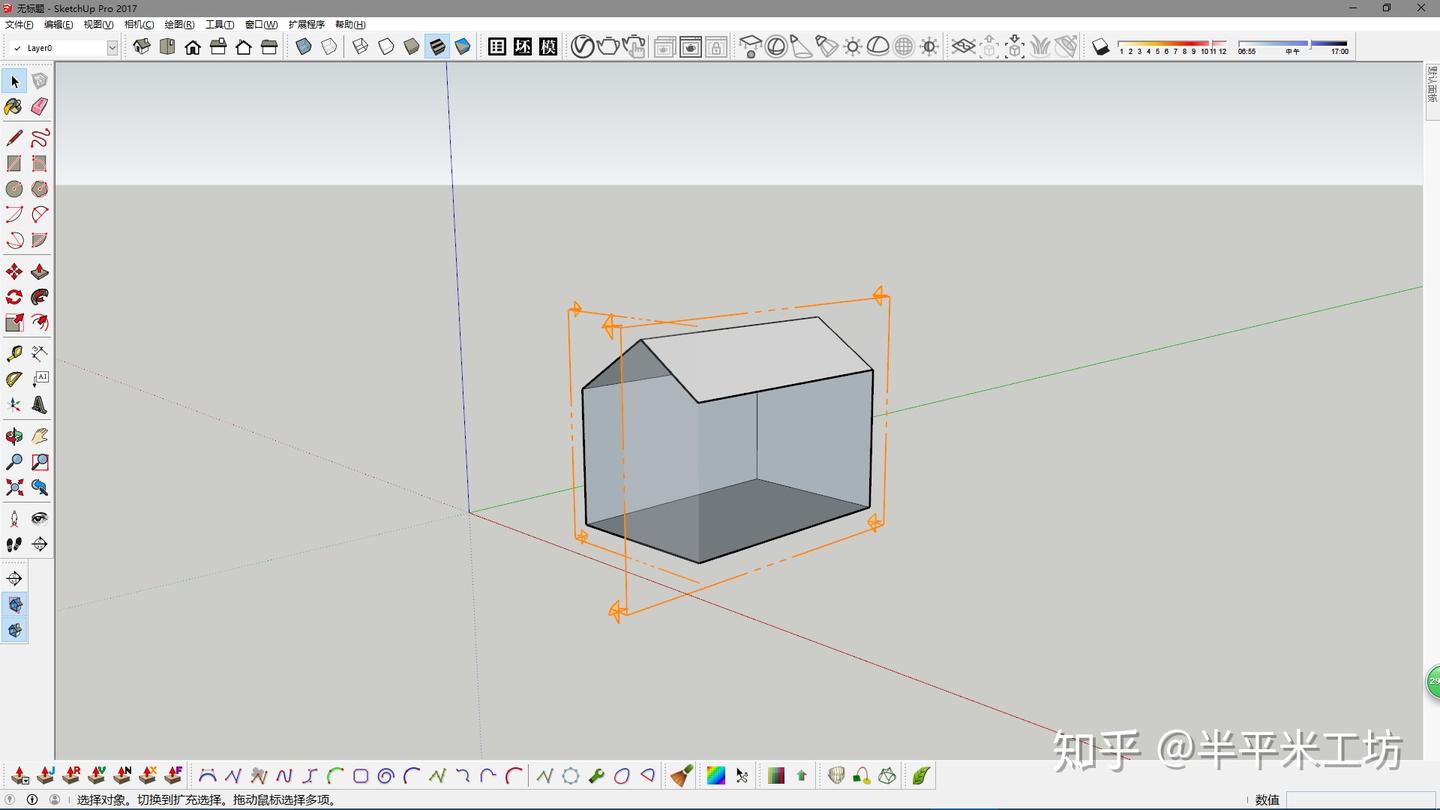Switch to the Iso standard view

coord(142,47)
